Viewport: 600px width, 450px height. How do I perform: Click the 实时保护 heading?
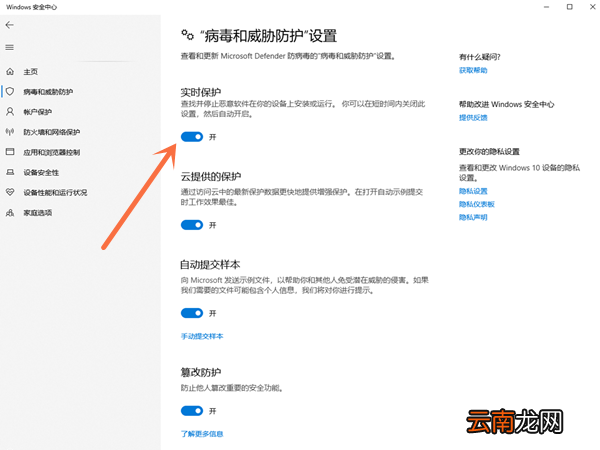point(201,92)
